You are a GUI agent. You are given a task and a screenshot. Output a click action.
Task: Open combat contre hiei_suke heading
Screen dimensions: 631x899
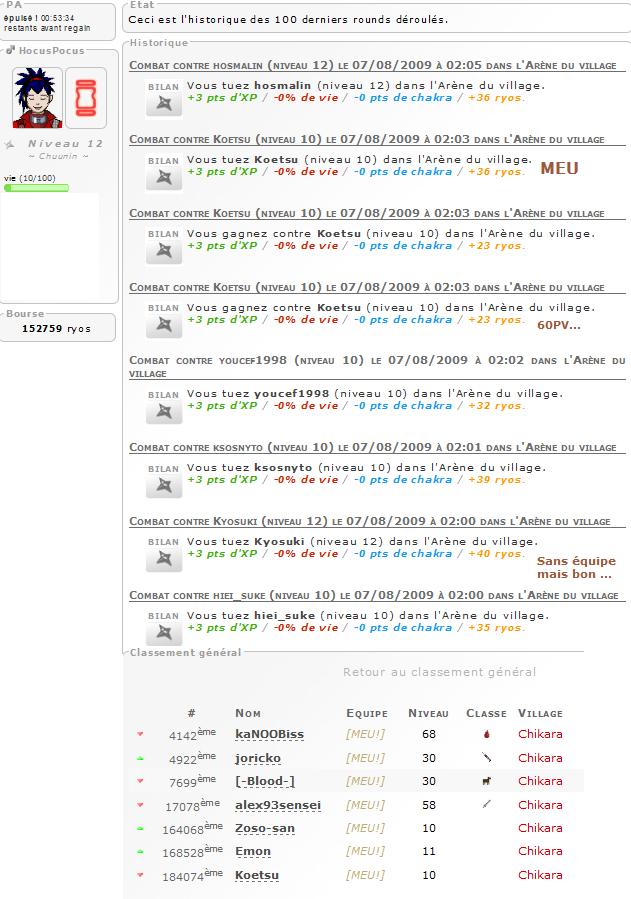374,595
